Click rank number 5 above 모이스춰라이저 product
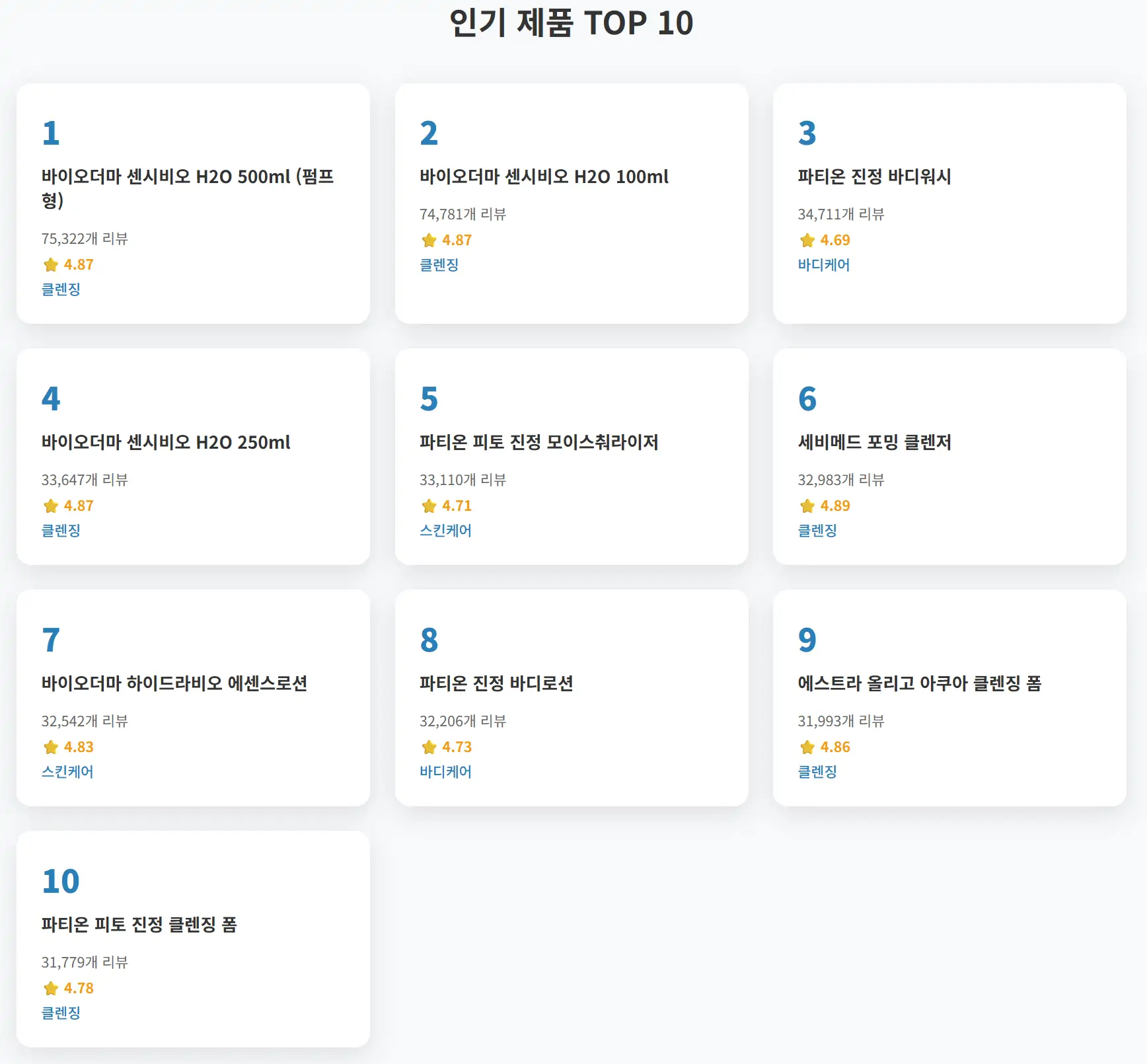The width and height of the screenshot is (1147, 1064). click(x=429, y=399)
